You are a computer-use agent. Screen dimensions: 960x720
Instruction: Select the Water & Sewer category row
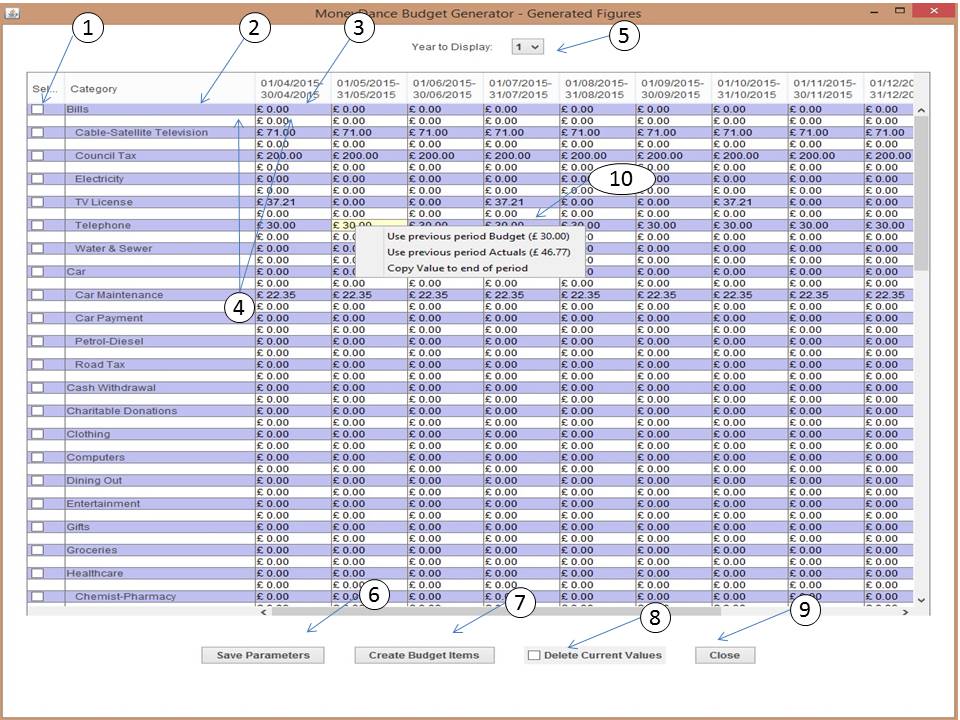click(x=159, y=249)
